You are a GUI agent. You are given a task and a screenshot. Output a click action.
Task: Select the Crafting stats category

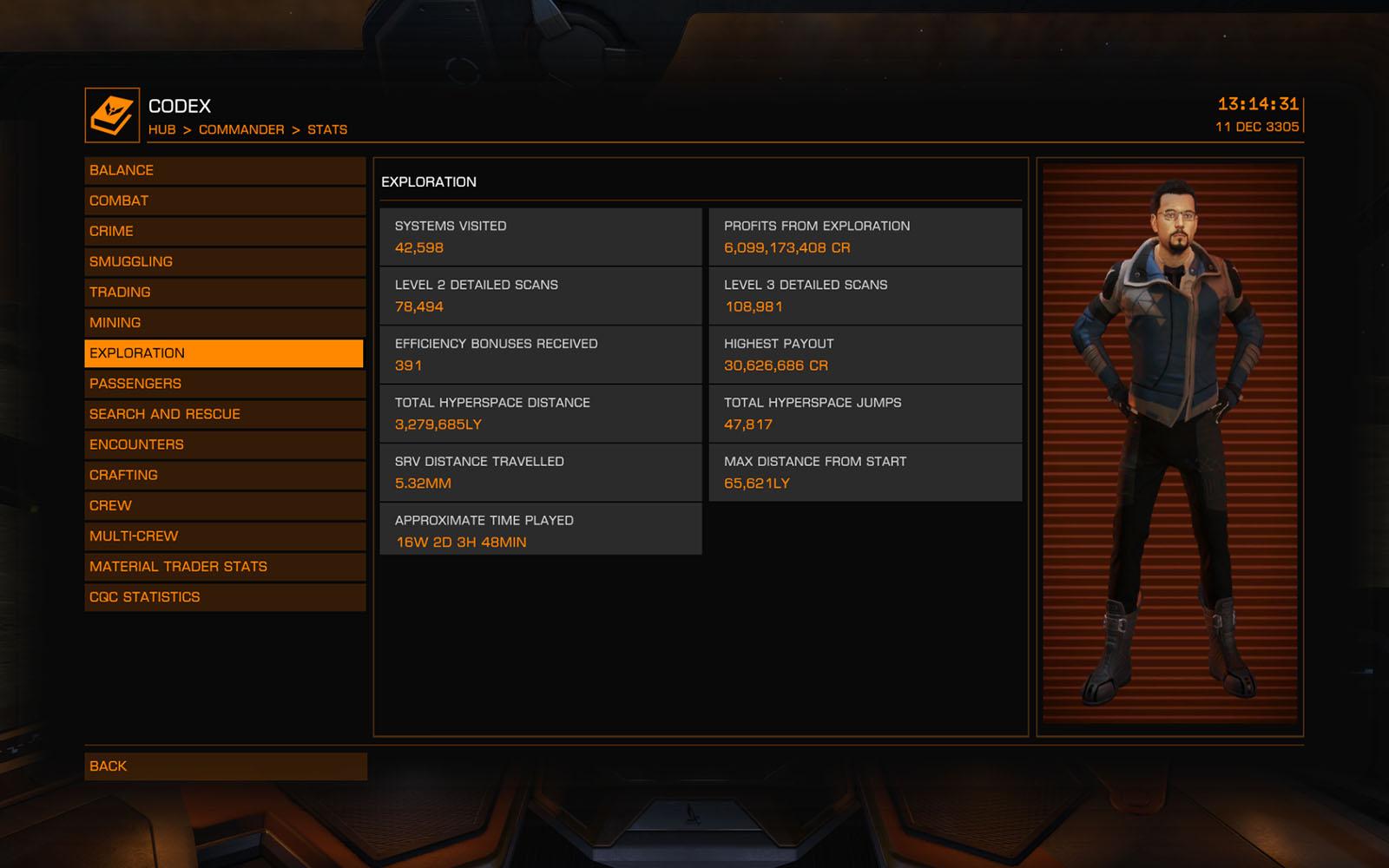(x=225, y=475)
